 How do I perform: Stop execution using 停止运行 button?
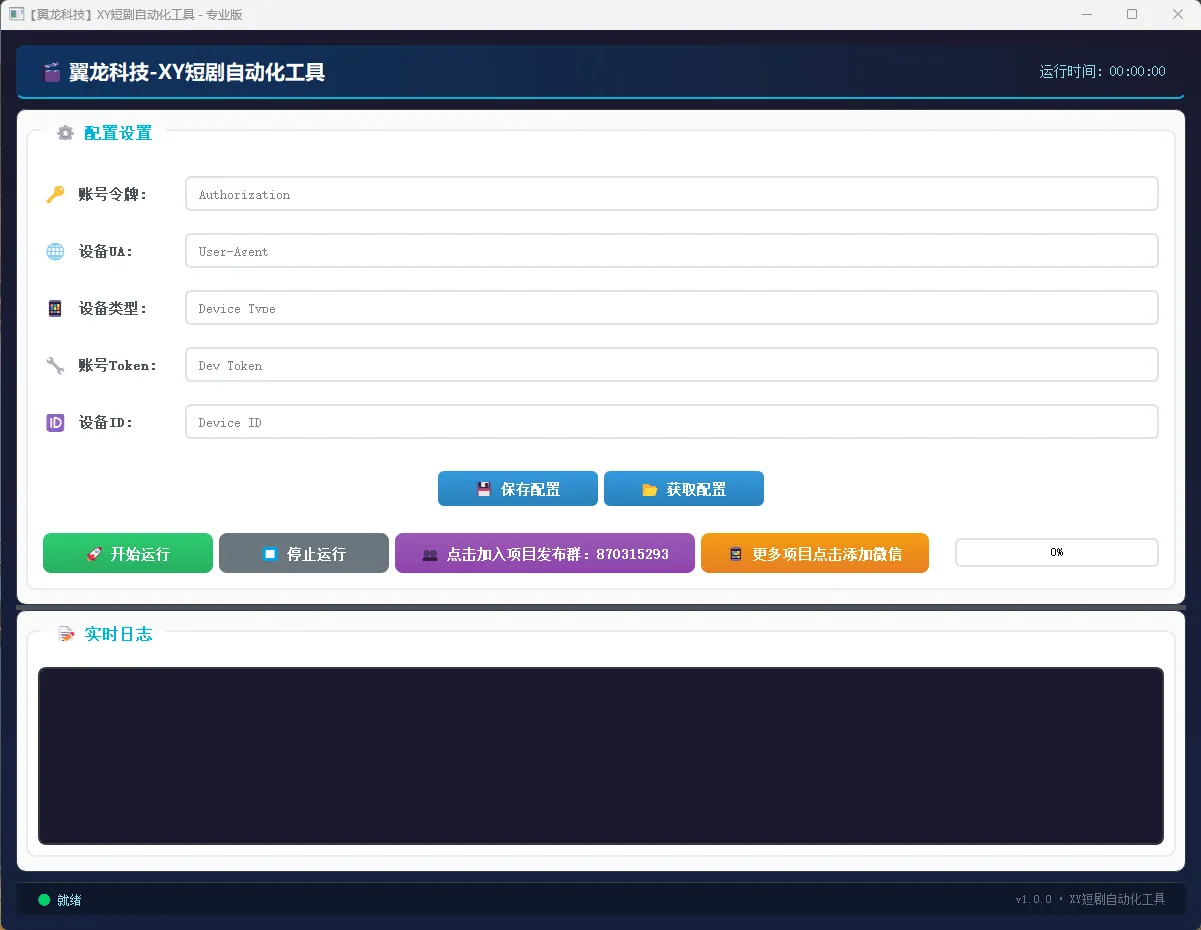pyautogui.click(x=304, y=554)
